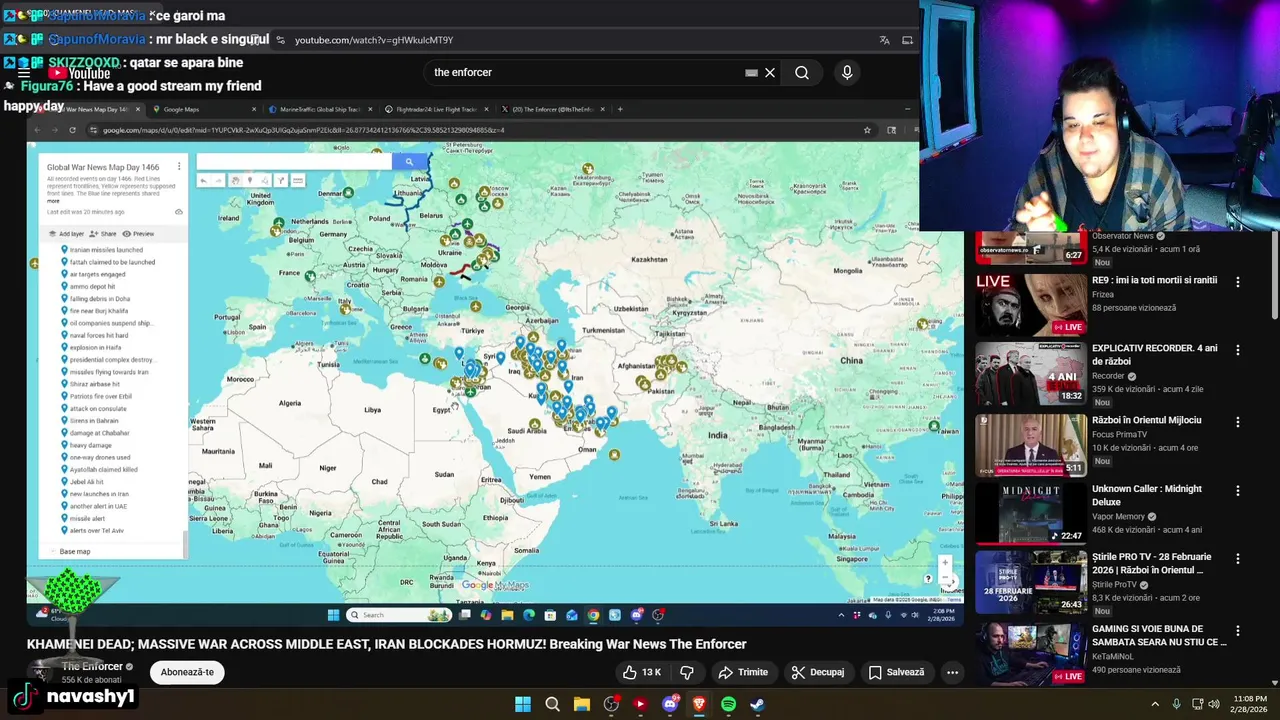The height and width of the screenshot is (720, 1280).
Task: Open File Explorer from taskbar
Action: 582,704
